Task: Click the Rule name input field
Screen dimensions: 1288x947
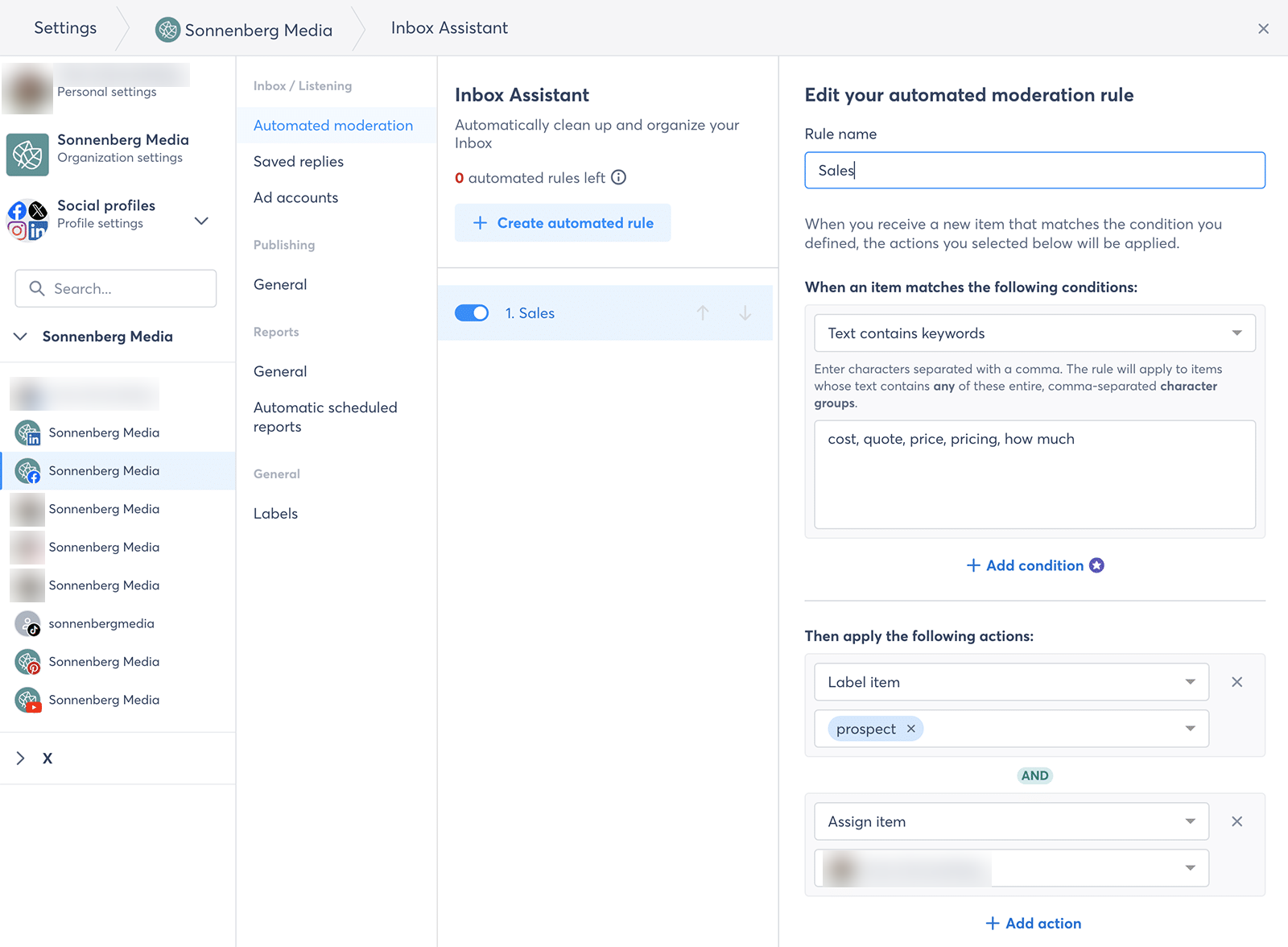Action: pyautogui.click(x=1034, y=170)
